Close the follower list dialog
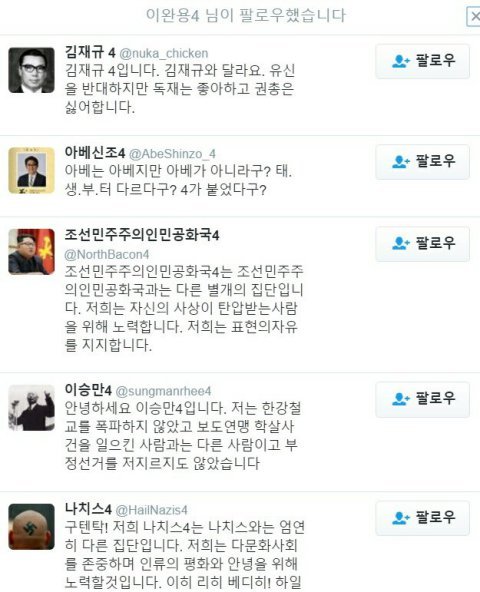 coord(474,17)
